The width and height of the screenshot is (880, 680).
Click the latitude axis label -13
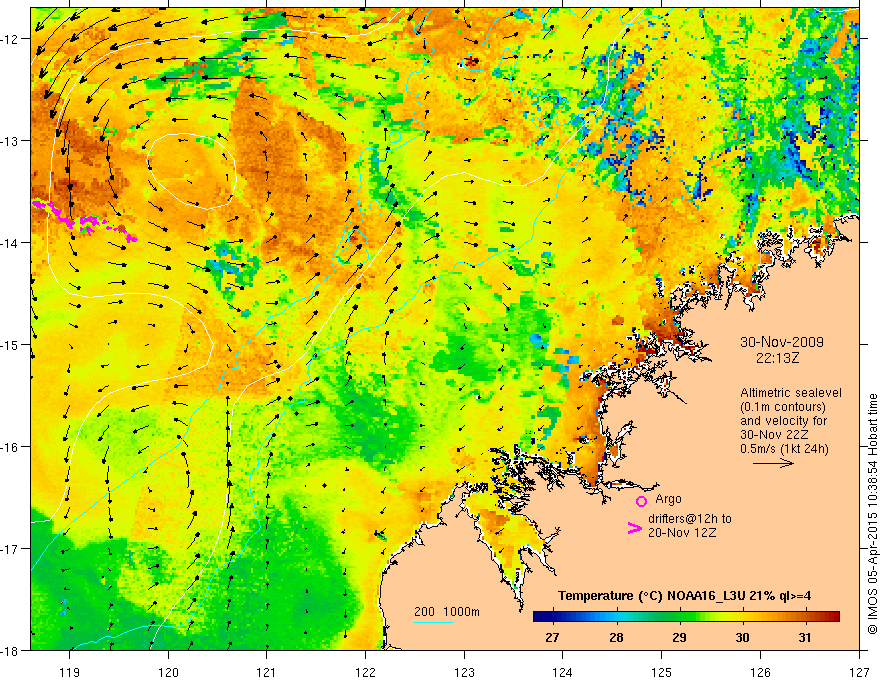pos(10,141)
